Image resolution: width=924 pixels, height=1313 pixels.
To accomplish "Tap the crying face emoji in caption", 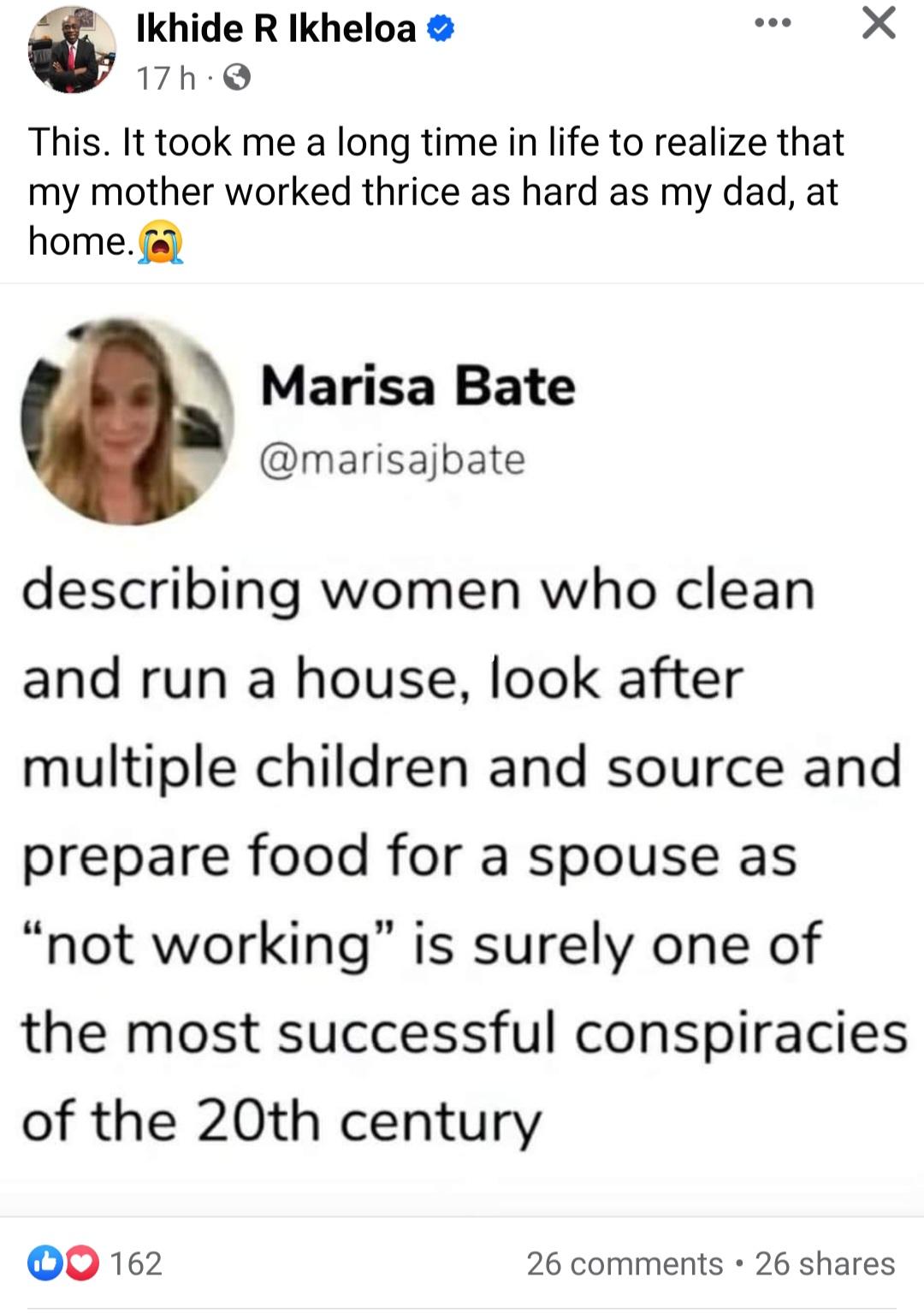I will tap(162, 243).
